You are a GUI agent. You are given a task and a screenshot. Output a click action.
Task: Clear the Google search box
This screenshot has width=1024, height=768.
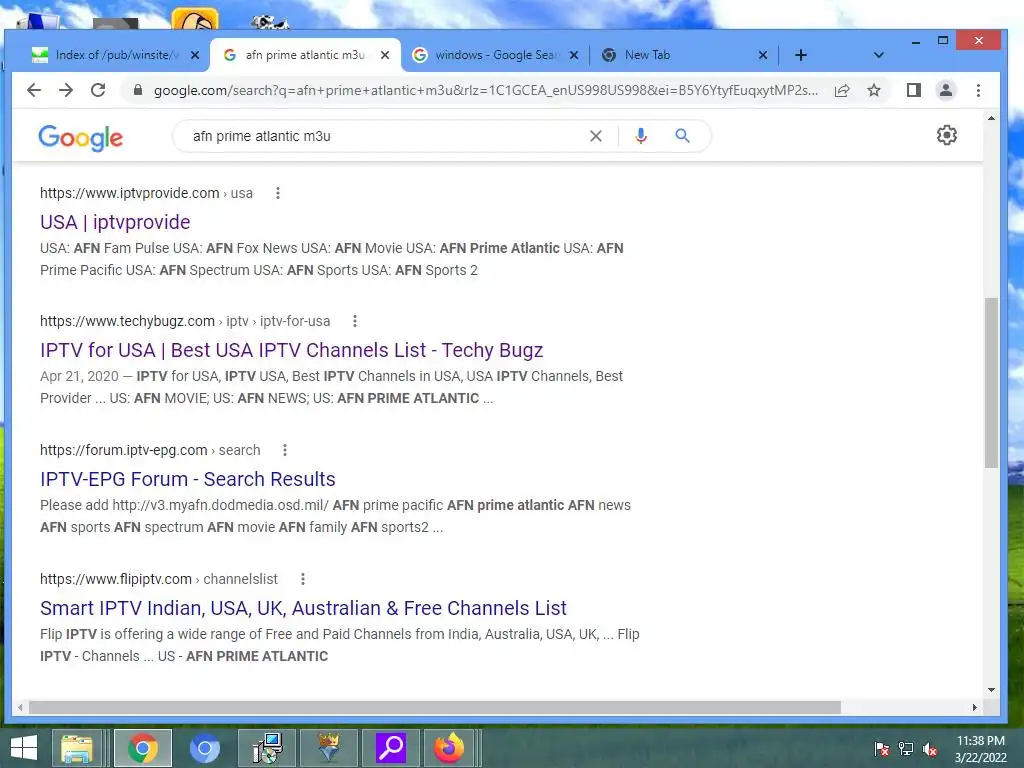[x=596, y=136]
